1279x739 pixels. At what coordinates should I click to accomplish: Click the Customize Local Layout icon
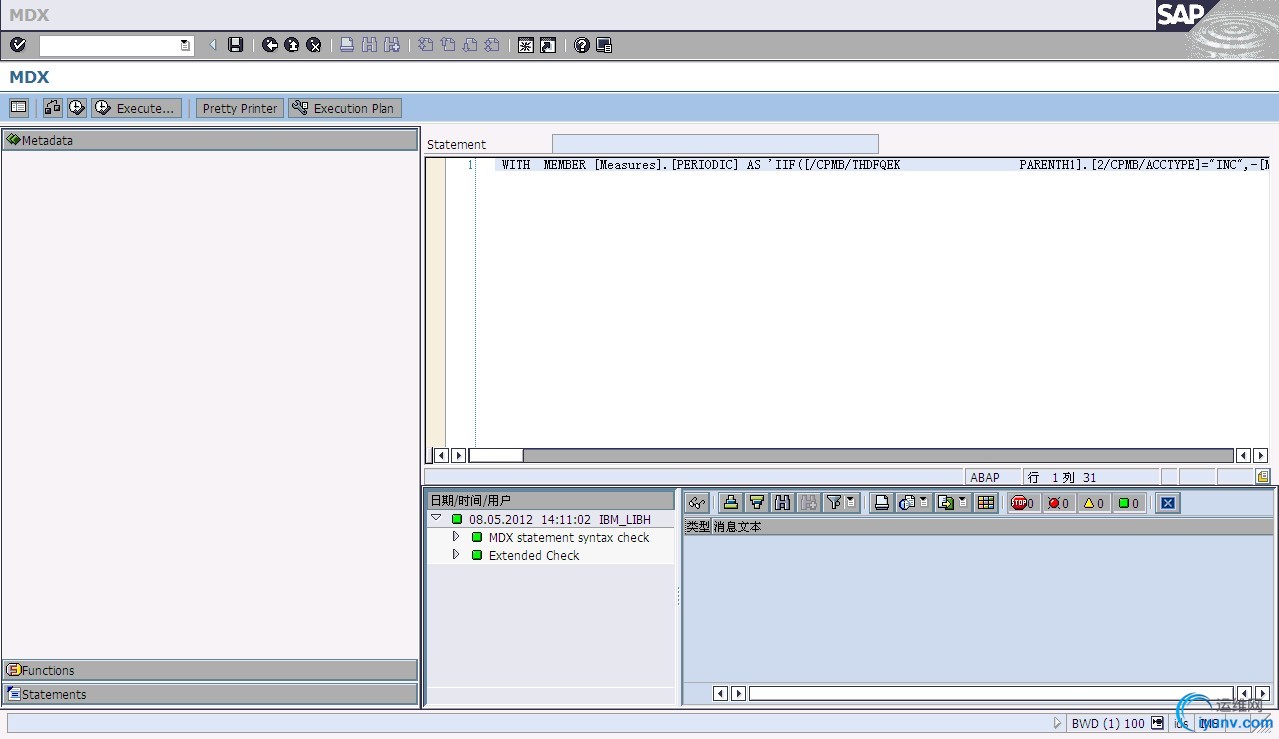pyautogui.click(x=604, y=45)
